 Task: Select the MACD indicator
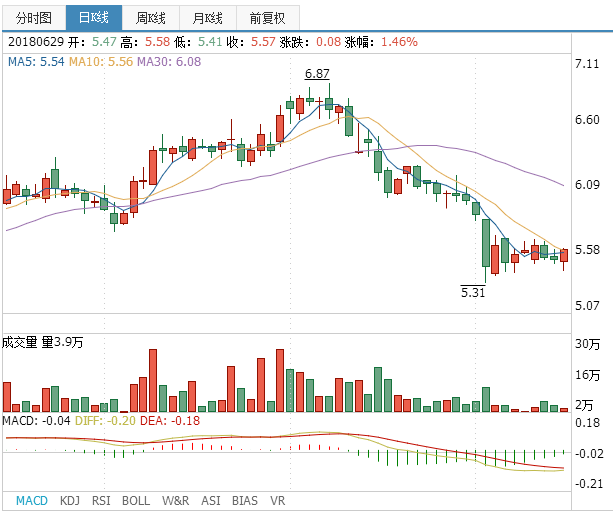click(x=32, y=501)
